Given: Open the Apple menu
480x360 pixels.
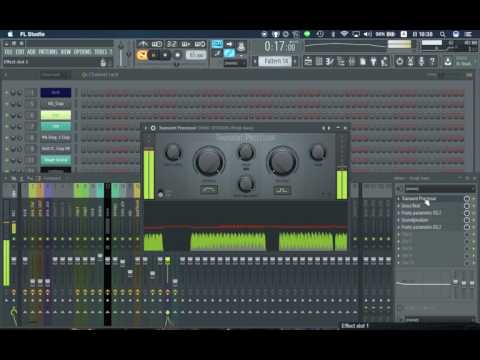Looking at the screenshot, I should [x=10, y=34].
